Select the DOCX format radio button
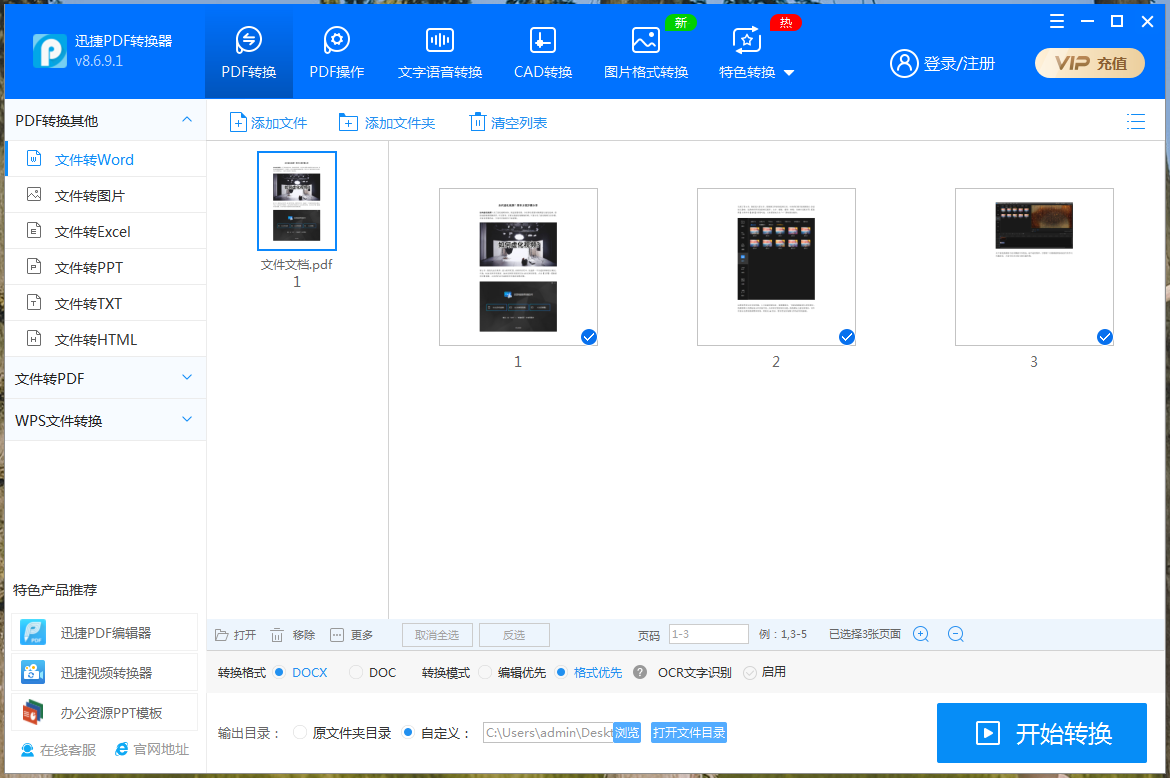The width and height of the screenshot is (1170, 778). pos(279,672)
